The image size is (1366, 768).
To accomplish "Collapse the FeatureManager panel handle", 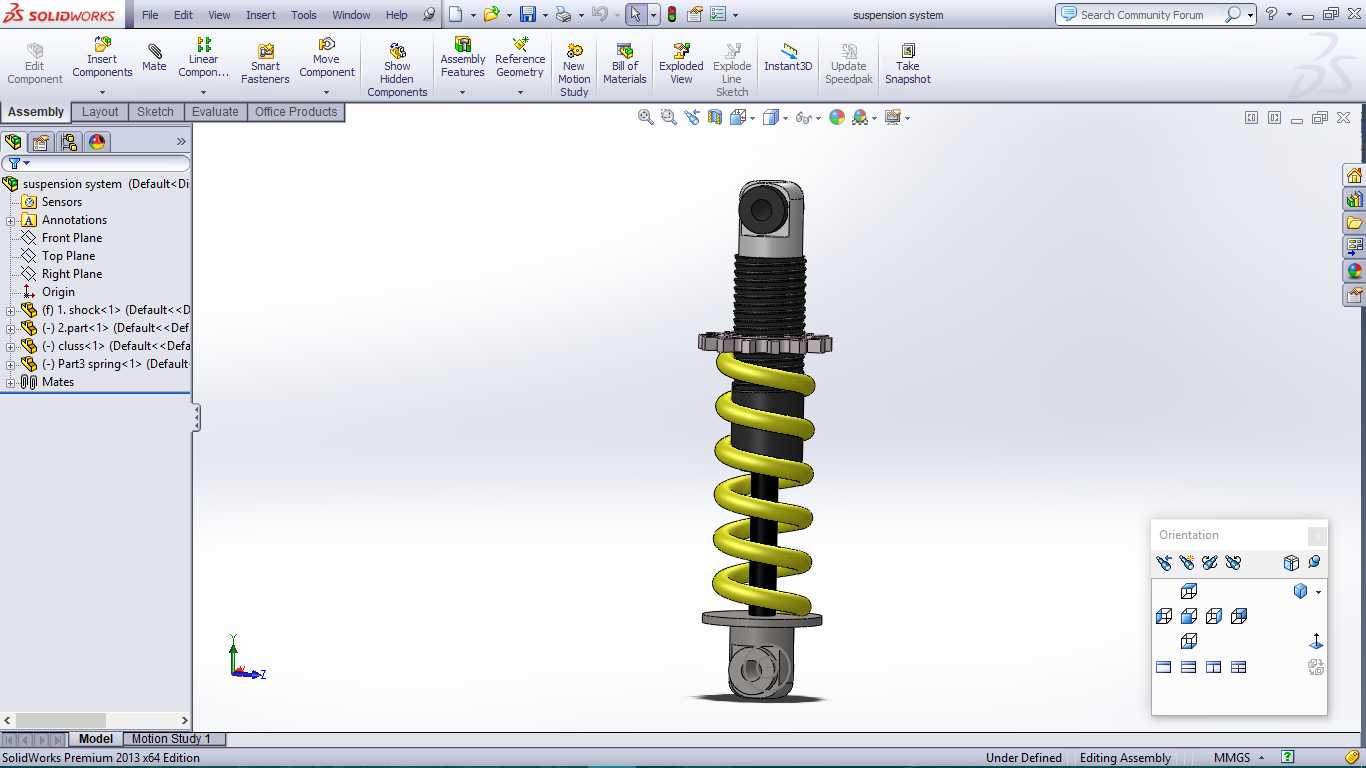I will [x=197, y=417].
